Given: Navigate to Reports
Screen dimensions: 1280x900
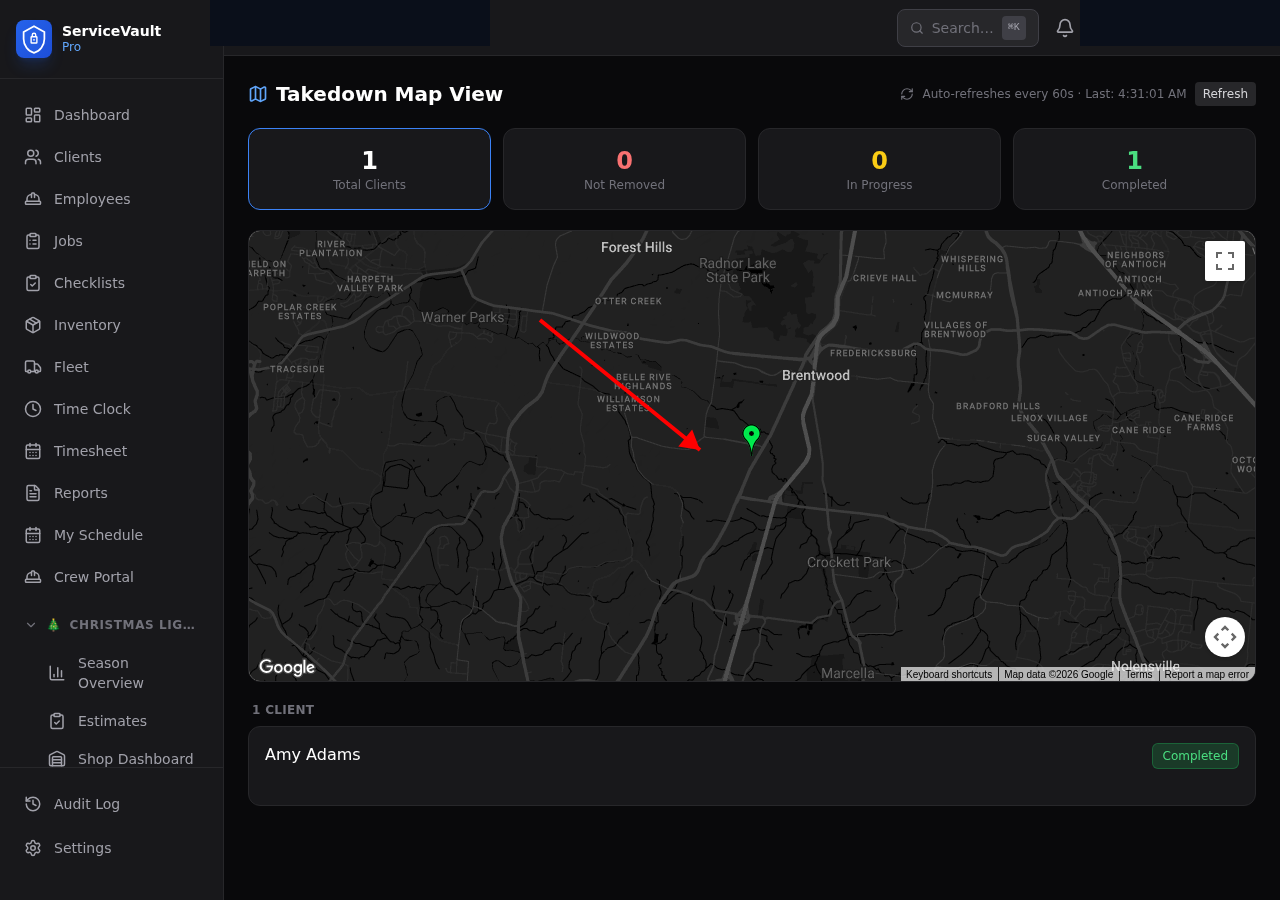Looking at the screenshot, I should 80,492.
